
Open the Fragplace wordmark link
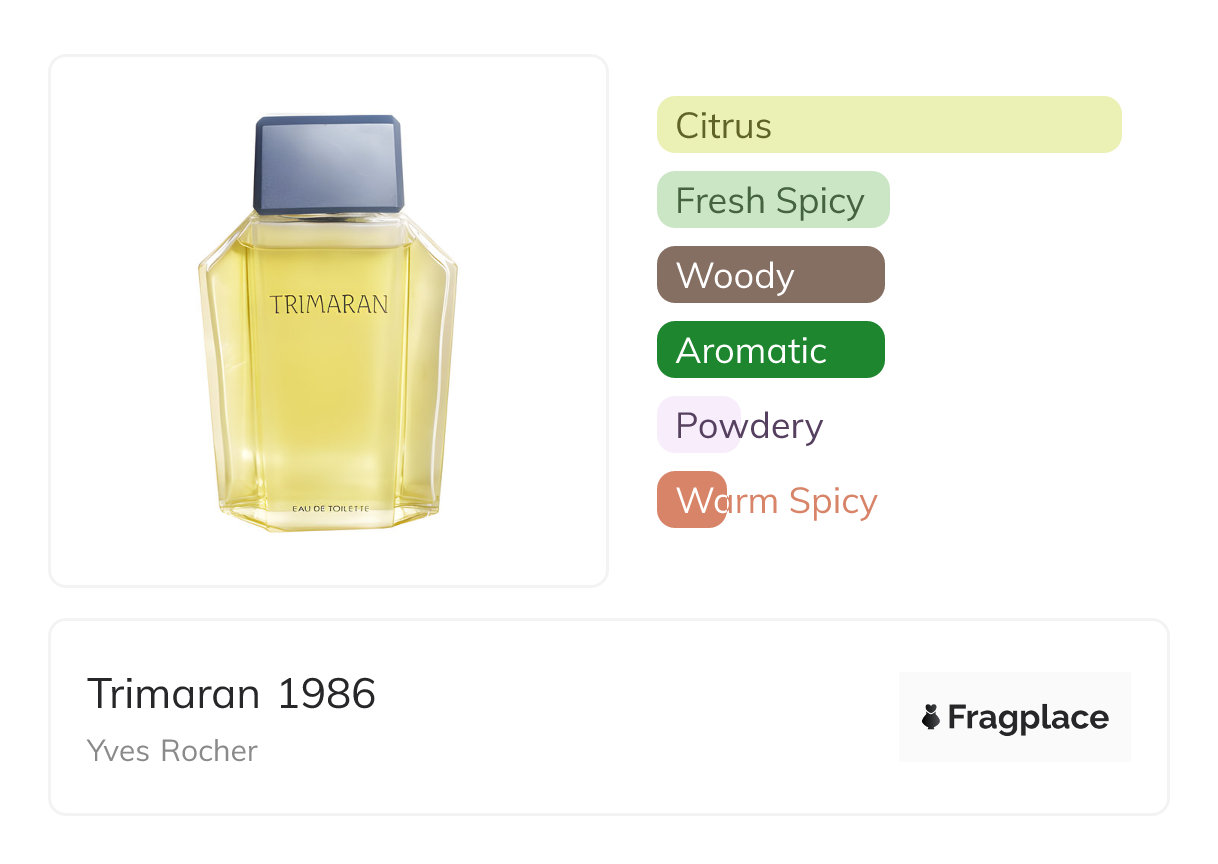tap(1028, 717)
